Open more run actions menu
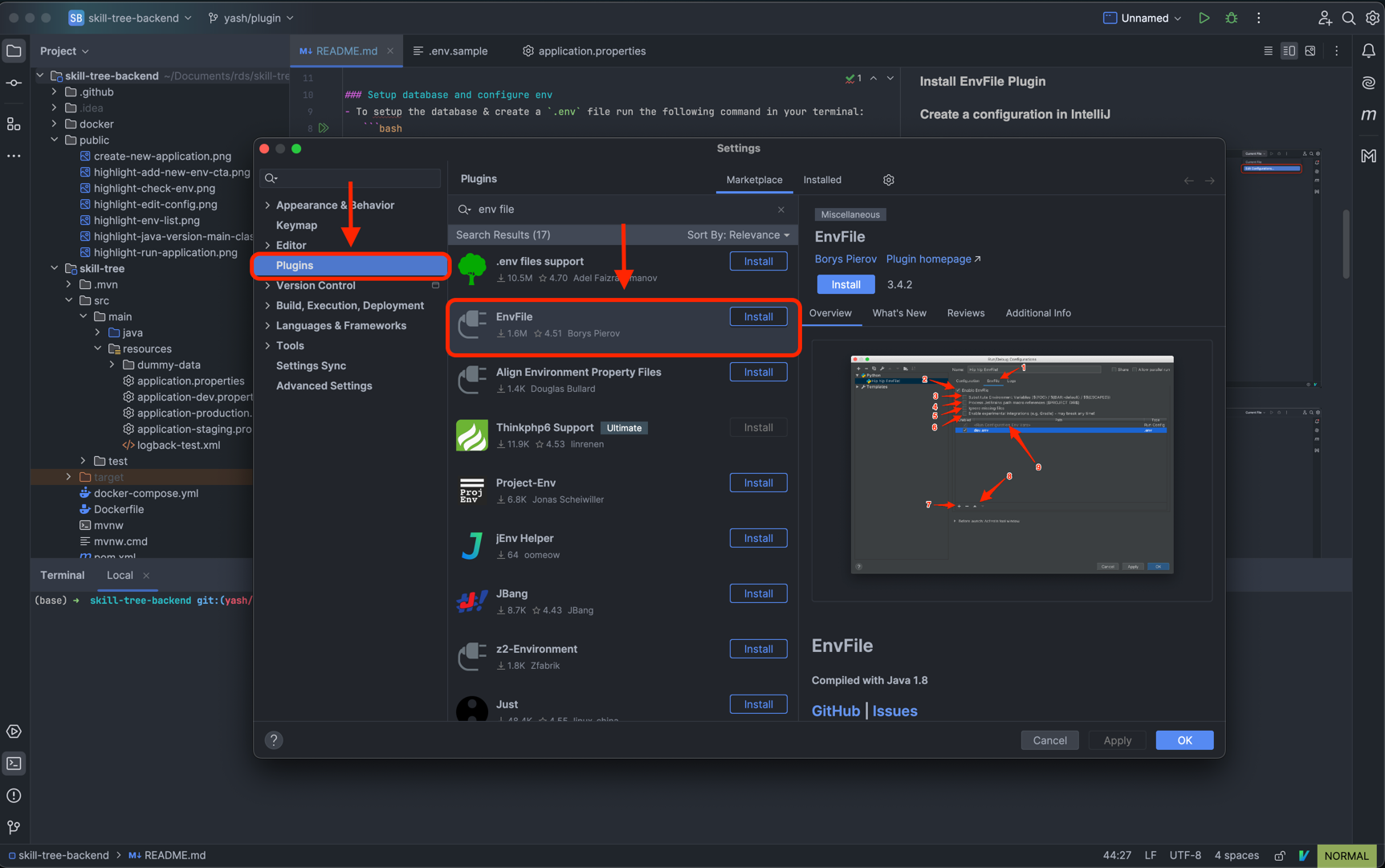This screenshot has height=868, width=1385. pyautogui.click(x=1259, y=18)
